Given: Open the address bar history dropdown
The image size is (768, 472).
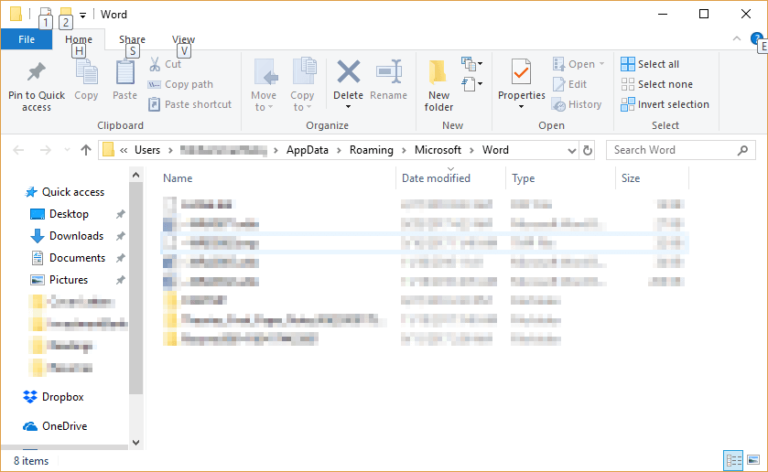Looking at the screenshot, I should coord(572,150).
